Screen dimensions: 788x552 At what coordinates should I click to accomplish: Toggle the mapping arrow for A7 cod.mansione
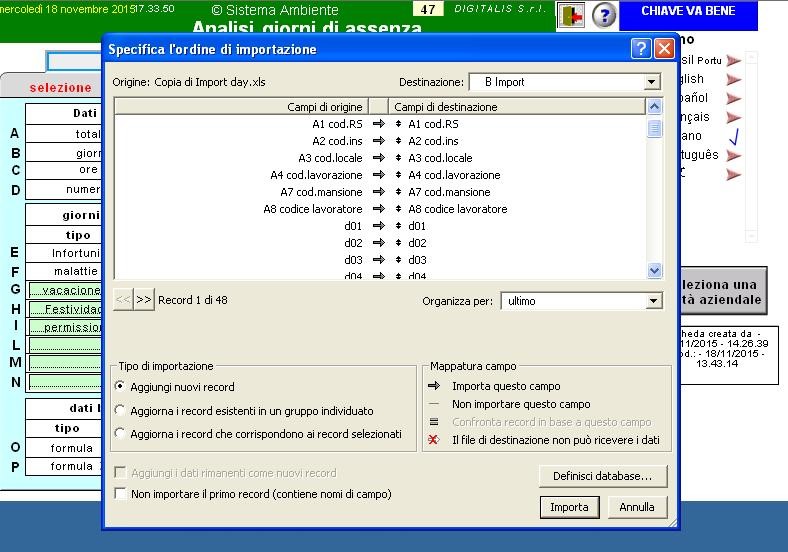click(379, 192)
